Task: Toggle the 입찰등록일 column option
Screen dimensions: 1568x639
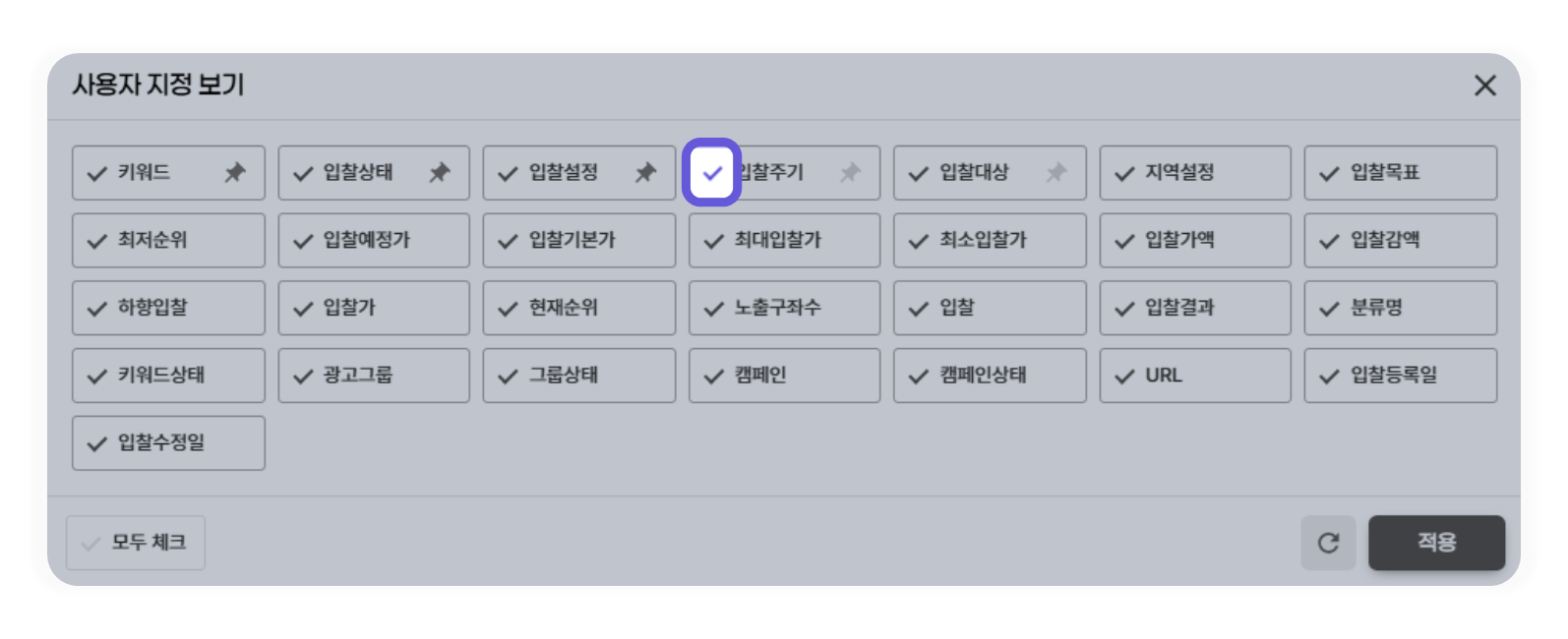Action: (x=1401, y=376)
